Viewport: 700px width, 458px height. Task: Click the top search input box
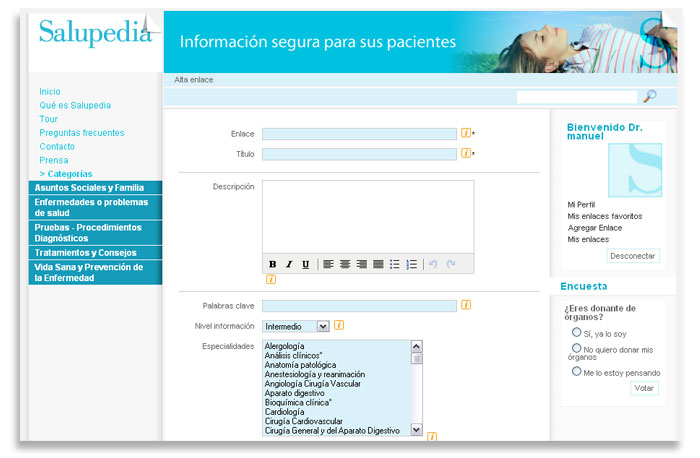click(577, 97)
